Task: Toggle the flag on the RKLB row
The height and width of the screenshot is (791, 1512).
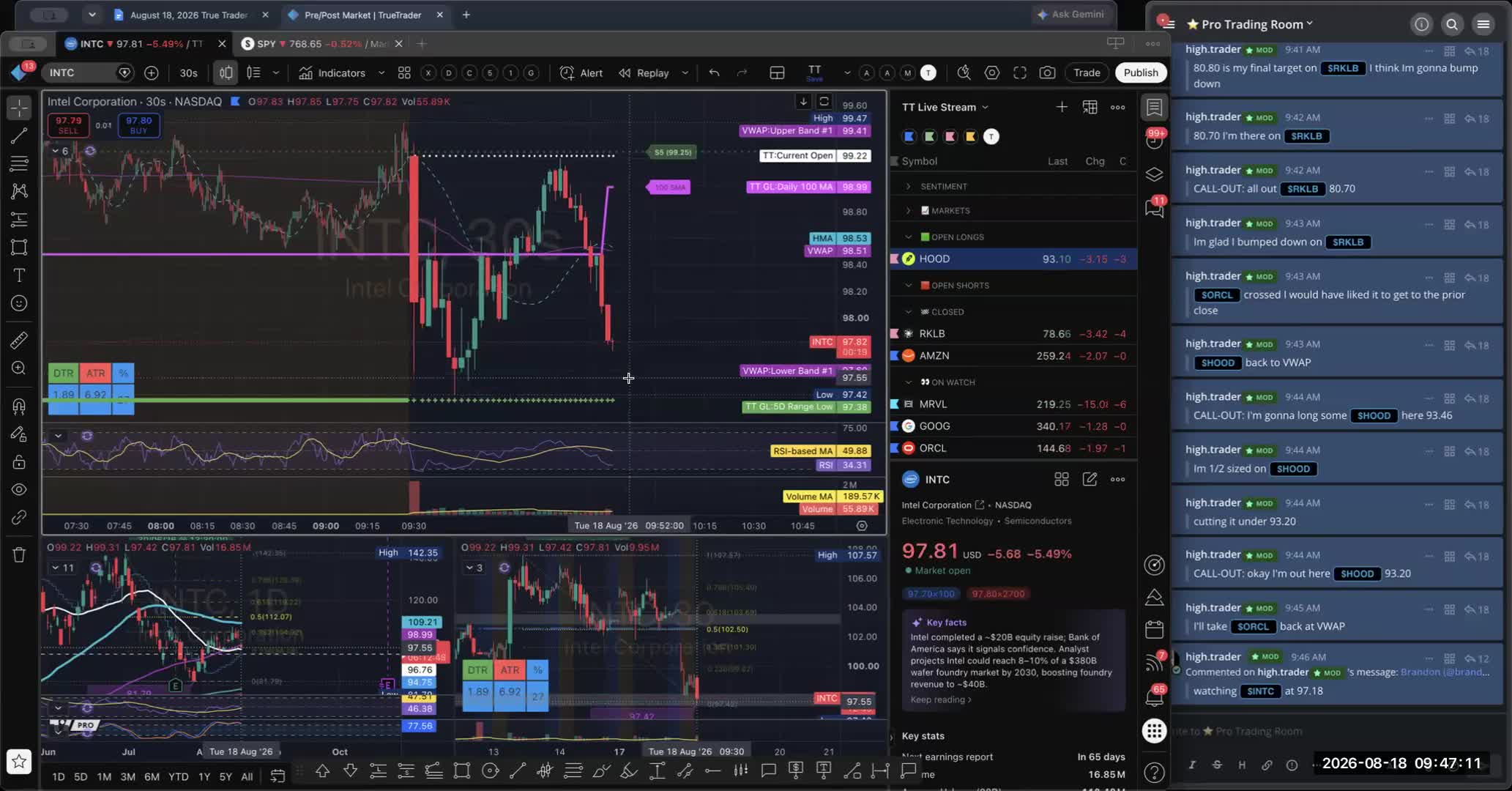Action: (x=894, y=333)
